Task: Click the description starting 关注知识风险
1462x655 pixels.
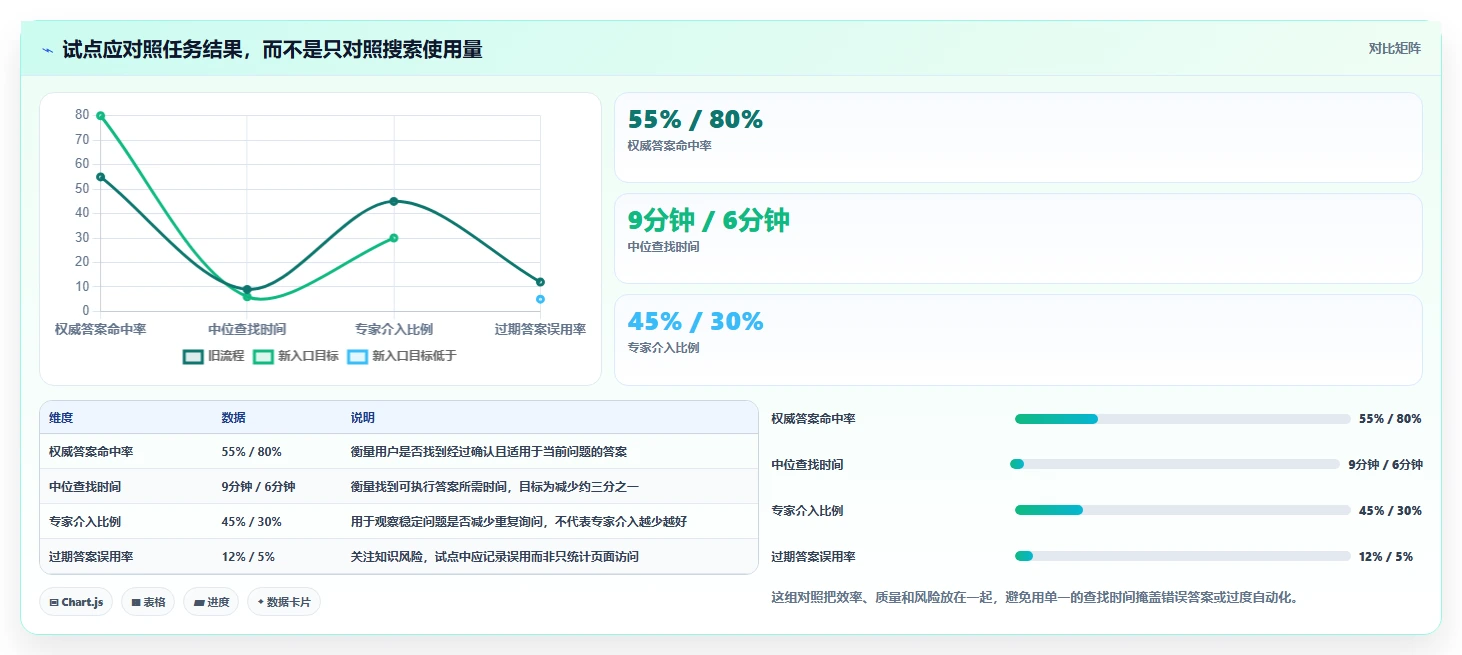Action: [x=494, y=557]
